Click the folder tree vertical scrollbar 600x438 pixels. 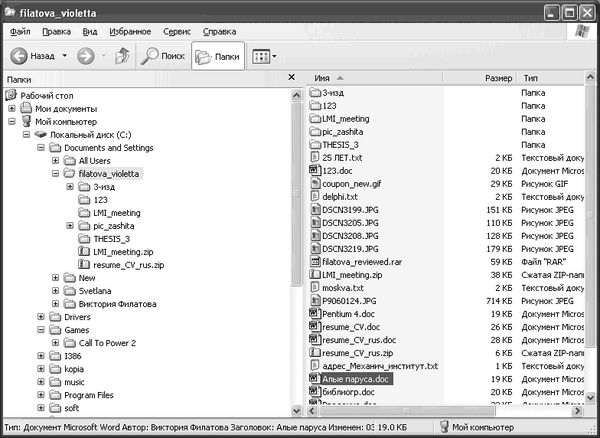pyautogui.click(x=294, y=250)
